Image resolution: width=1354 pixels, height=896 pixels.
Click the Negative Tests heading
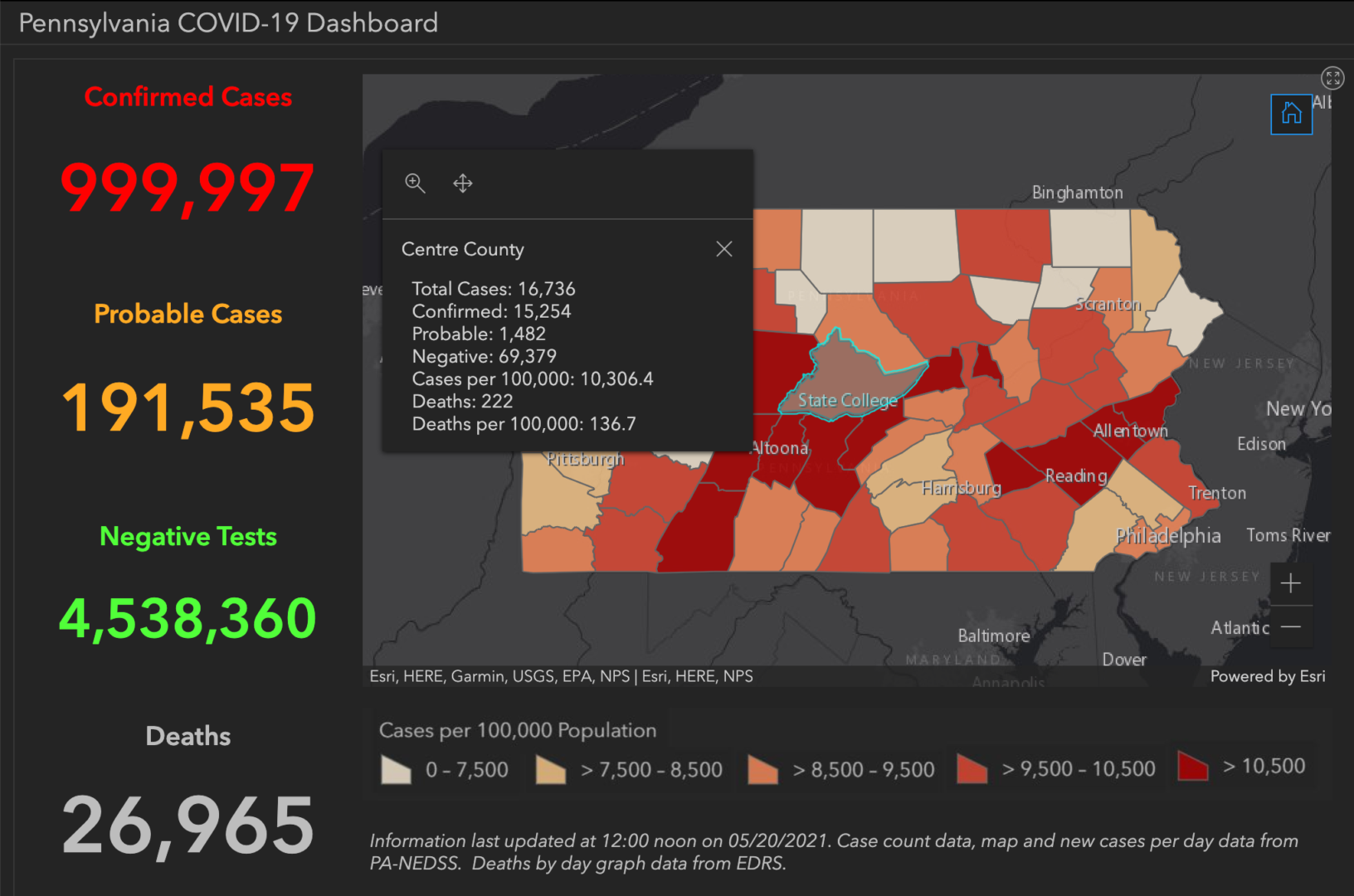coord(188,537)
